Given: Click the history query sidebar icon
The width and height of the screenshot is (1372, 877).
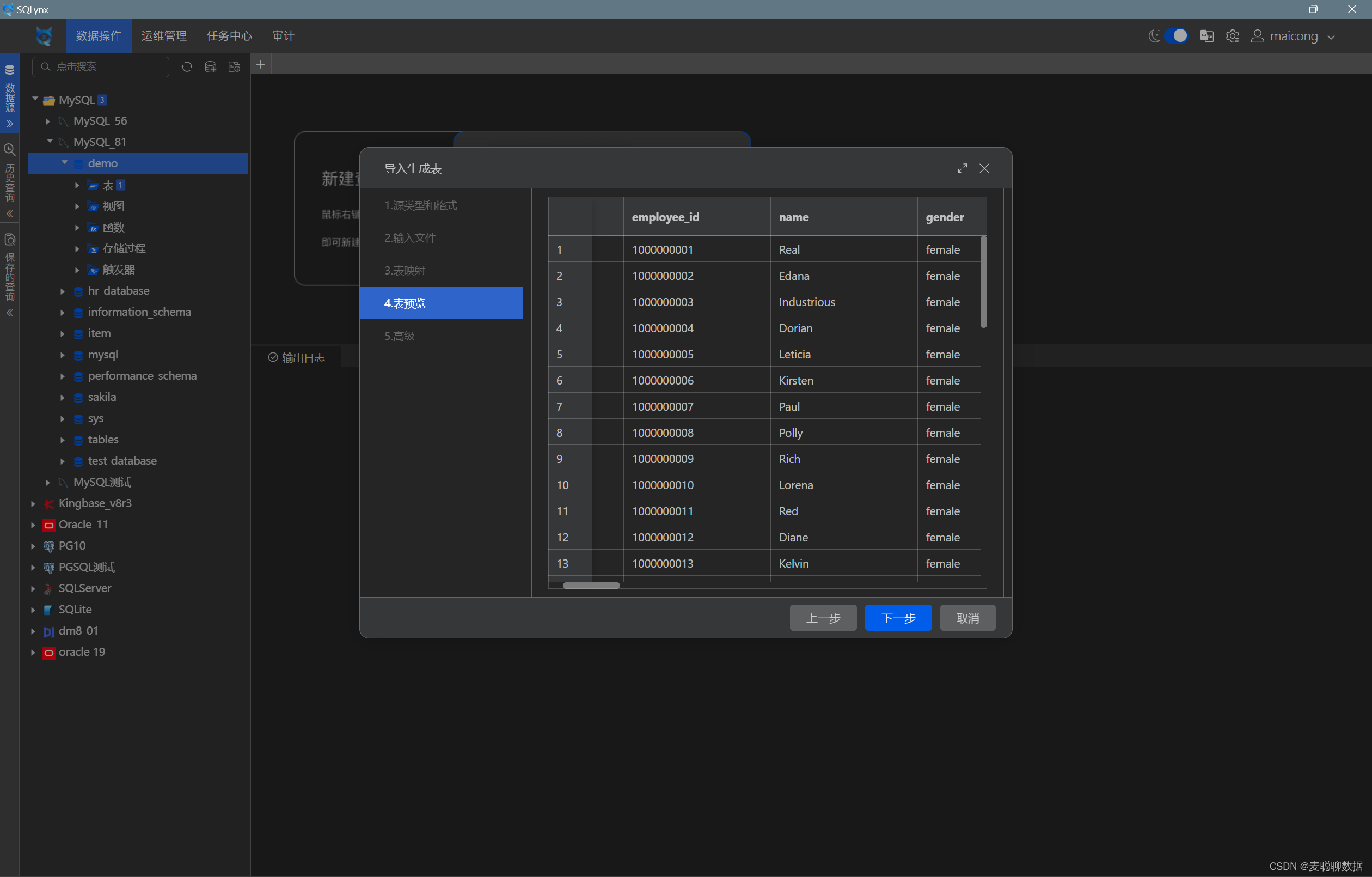Looking at the screenshot, I should pyautogui.click(x=10, y=150).
